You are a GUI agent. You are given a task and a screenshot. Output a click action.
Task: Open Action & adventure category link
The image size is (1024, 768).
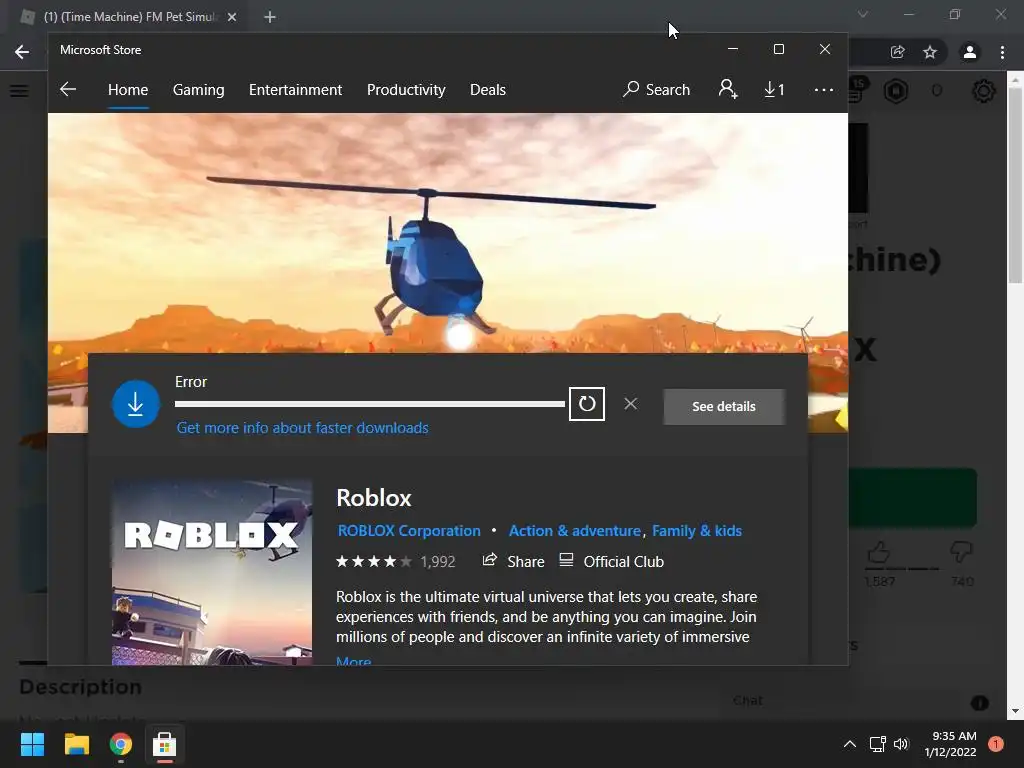(x=575, y=530)
